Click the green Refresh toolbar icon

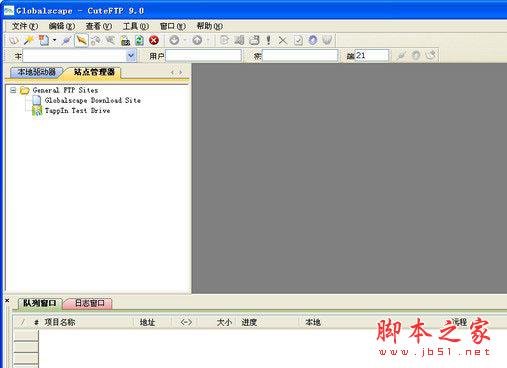tap(139, 41)
